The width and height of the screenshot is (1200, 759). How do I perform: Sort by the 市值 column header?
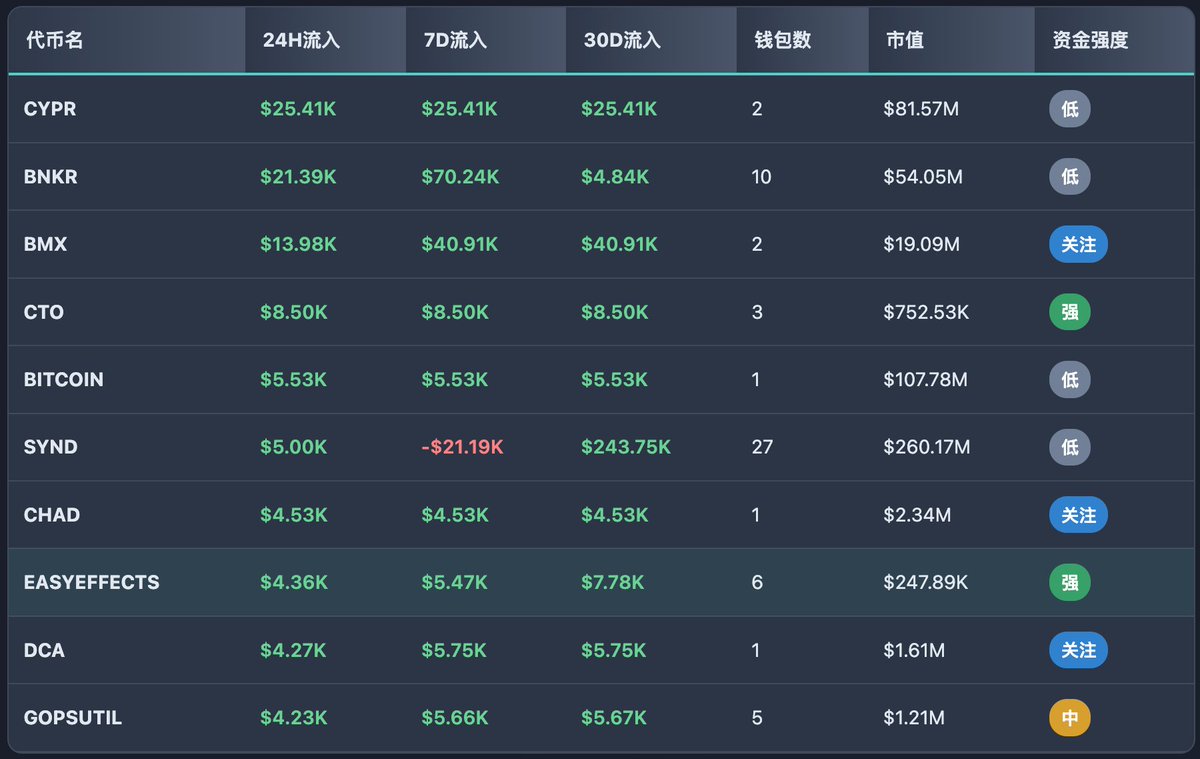904,41
